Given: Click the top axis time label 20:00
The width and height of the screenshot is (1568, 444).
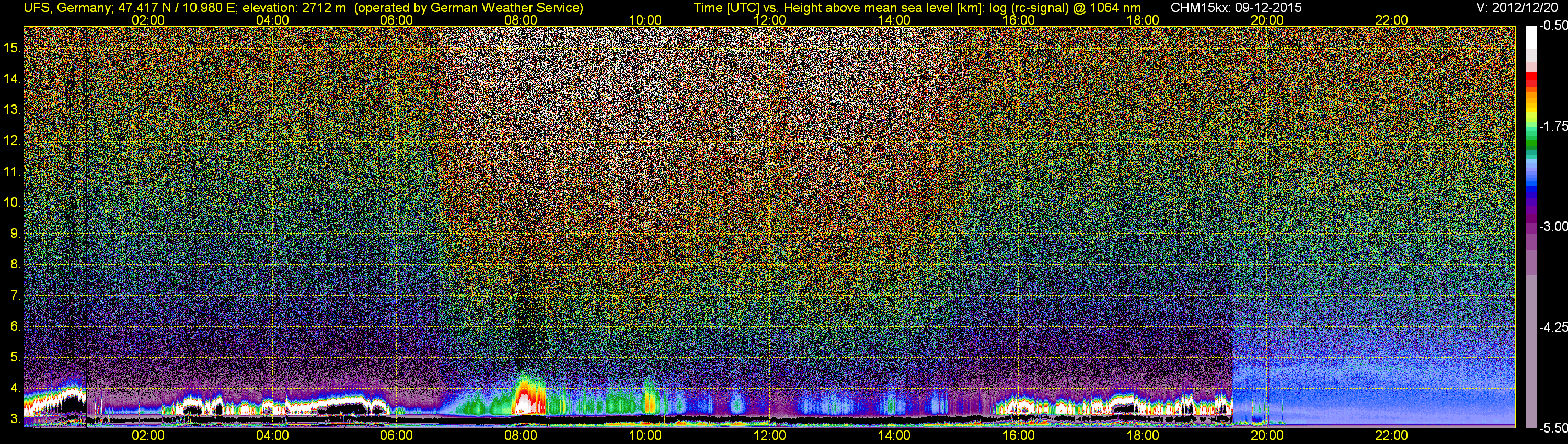Looking at the screenshot, I should [x=1267, y=19].
